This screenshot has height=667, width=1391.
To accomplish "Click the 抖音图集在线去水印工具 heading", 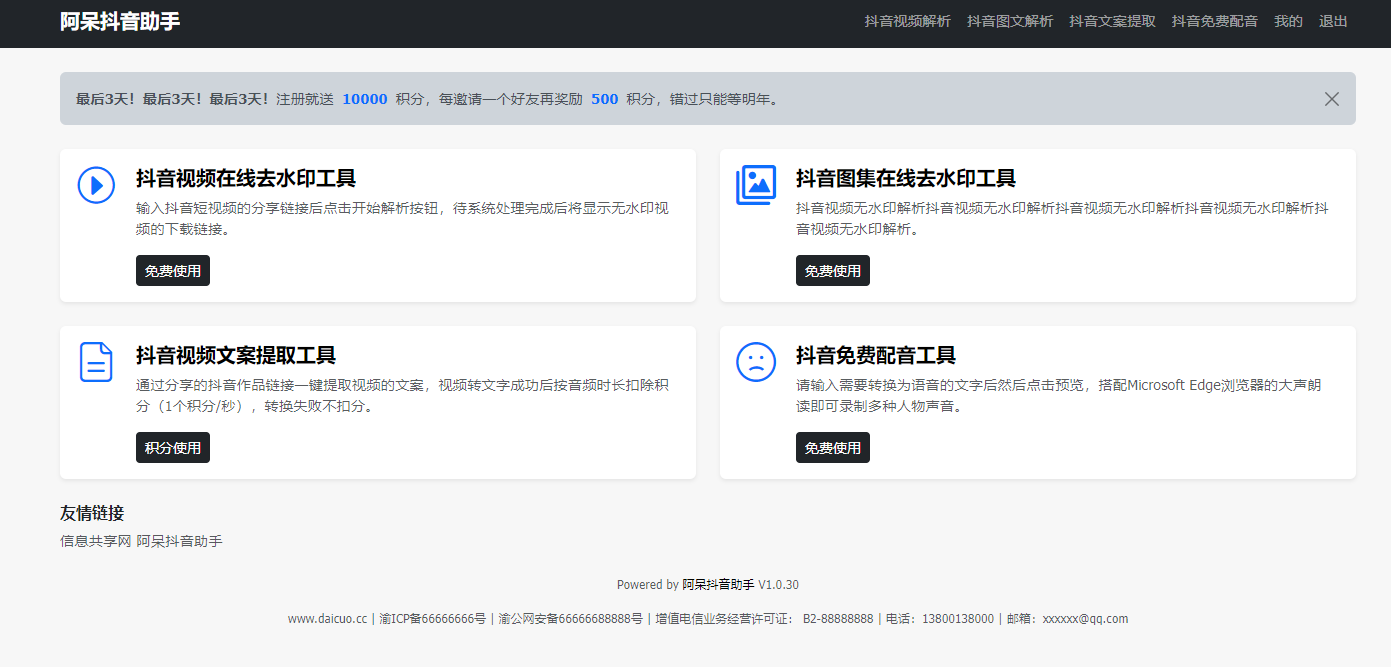I will point(906,179).
